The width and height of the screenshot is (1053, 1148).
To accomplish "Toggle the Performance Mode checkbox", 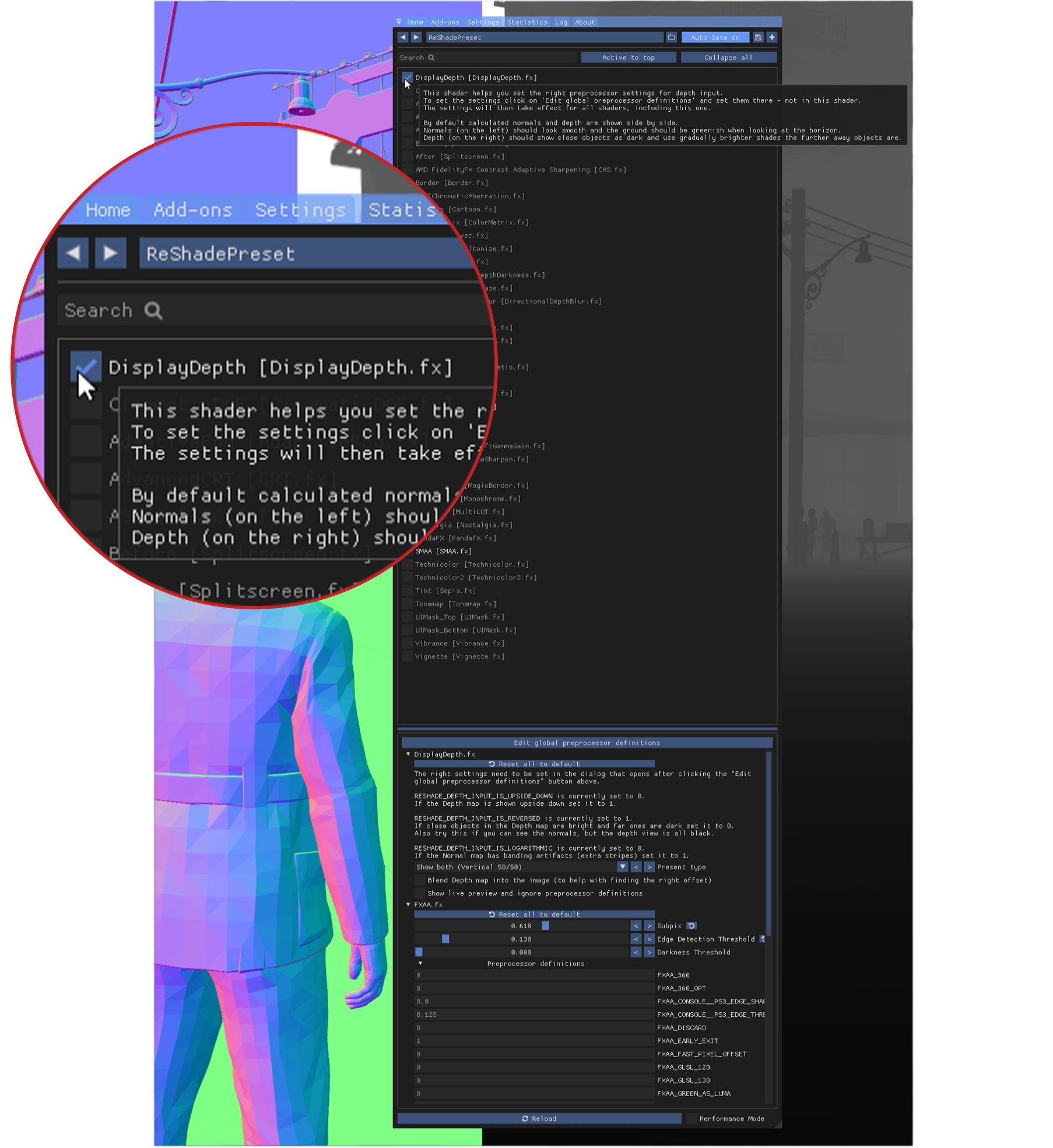I will [x=692, y=1118].
